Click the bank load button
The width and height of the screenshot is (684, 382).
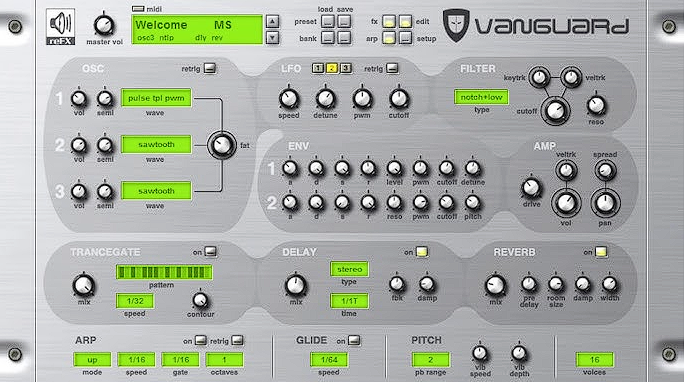(328, 38)
